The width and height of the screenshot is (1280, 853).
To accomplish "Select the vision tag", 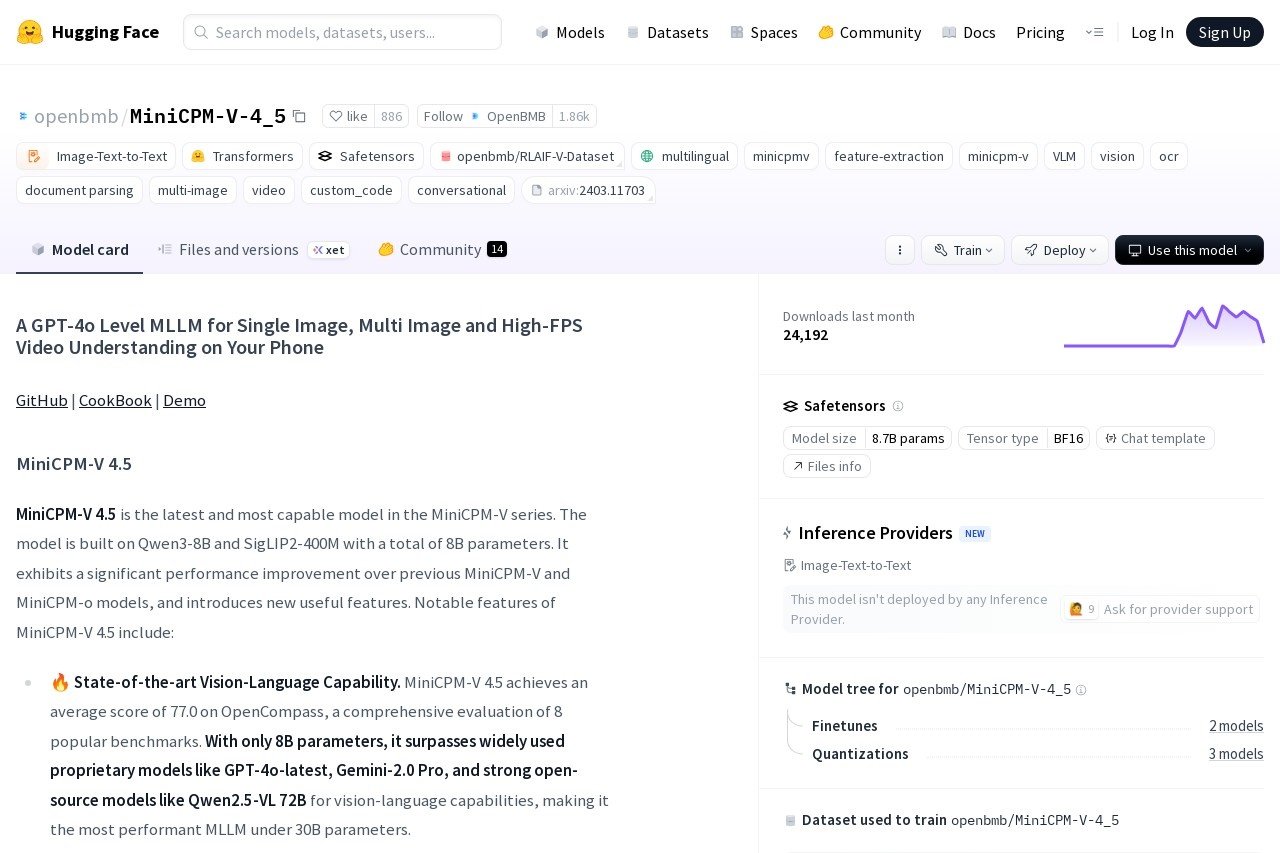I will click(x=1117, y=156).
